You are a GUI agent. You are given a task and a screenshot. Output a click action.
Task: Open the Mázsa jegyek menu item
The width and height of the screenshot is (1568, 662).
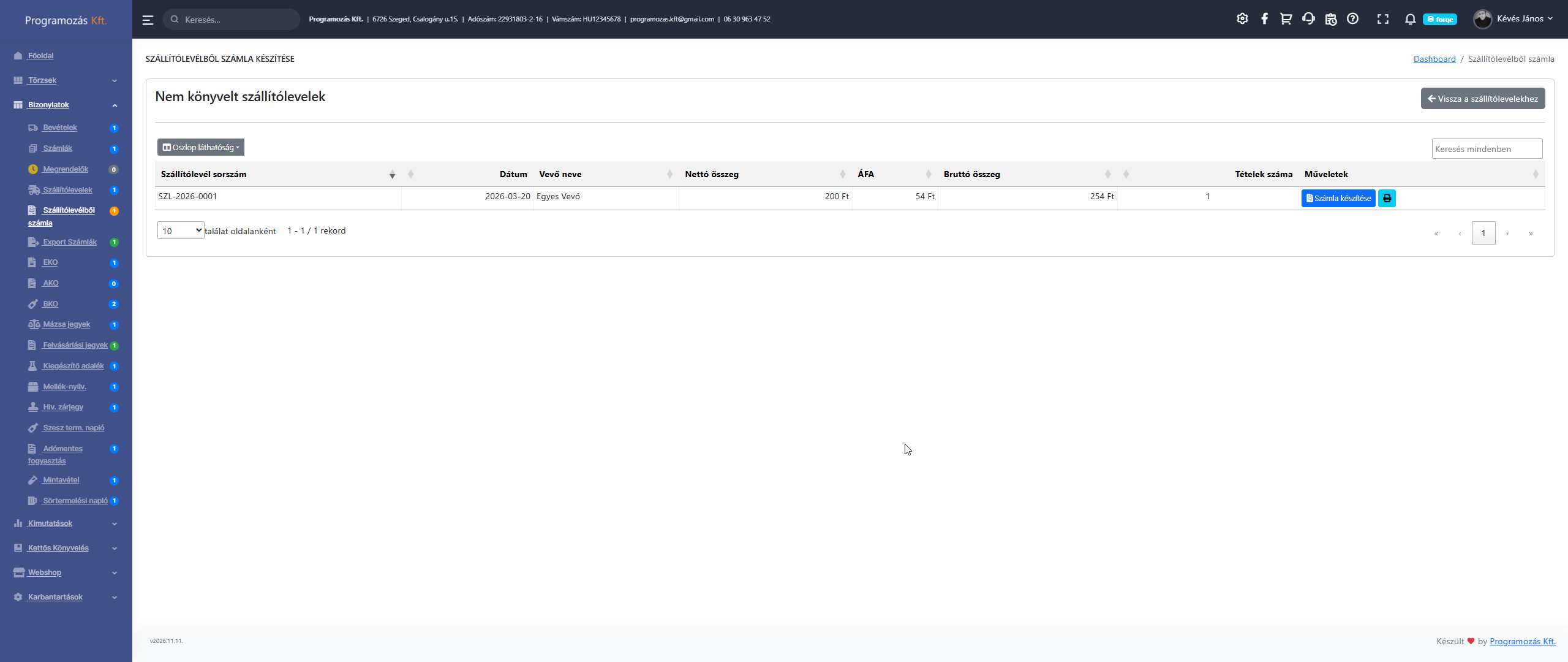[x=66, y=324]
